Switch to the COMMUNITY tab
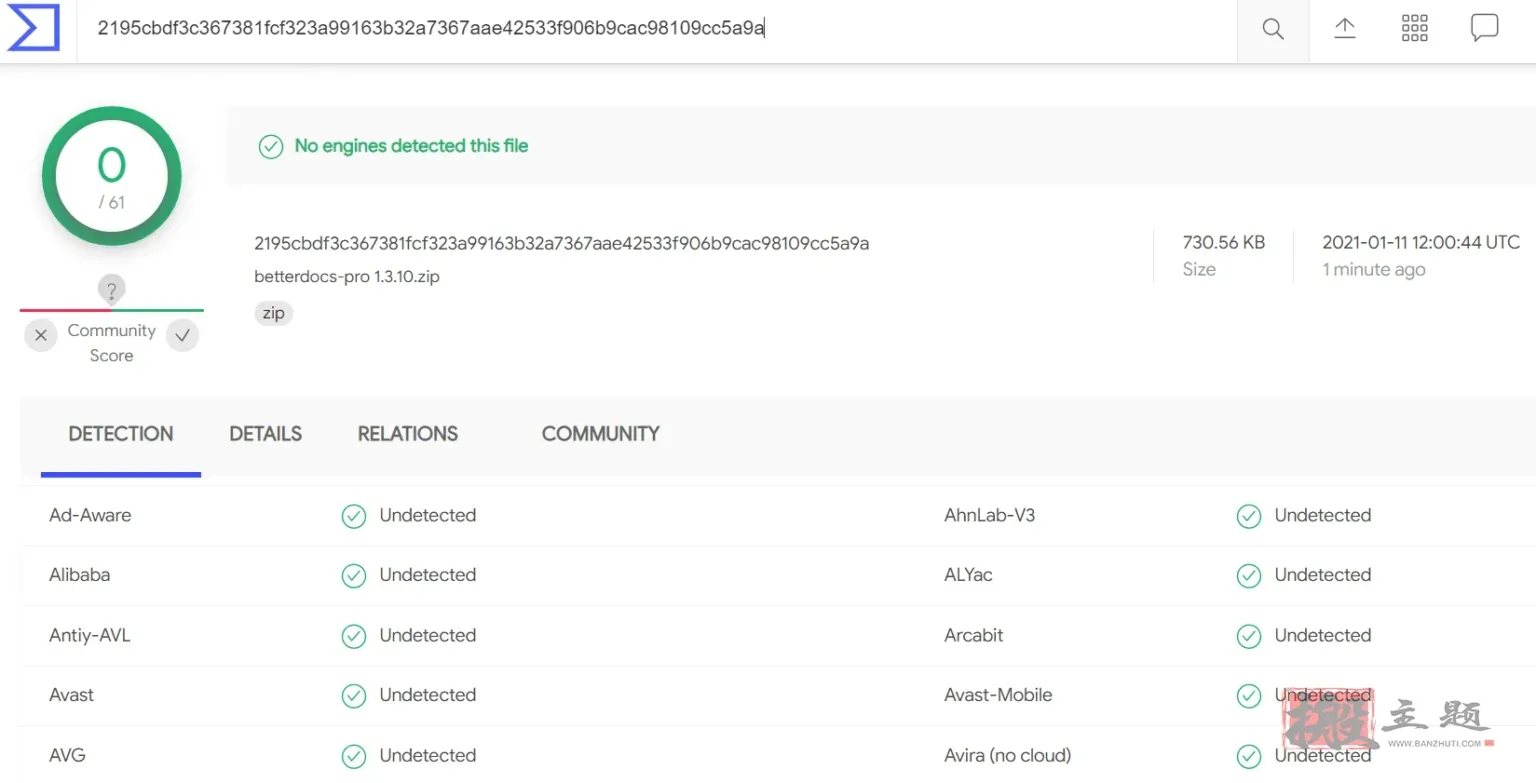This screenshot has height=783, width=1536. click(x=601, y=434)
